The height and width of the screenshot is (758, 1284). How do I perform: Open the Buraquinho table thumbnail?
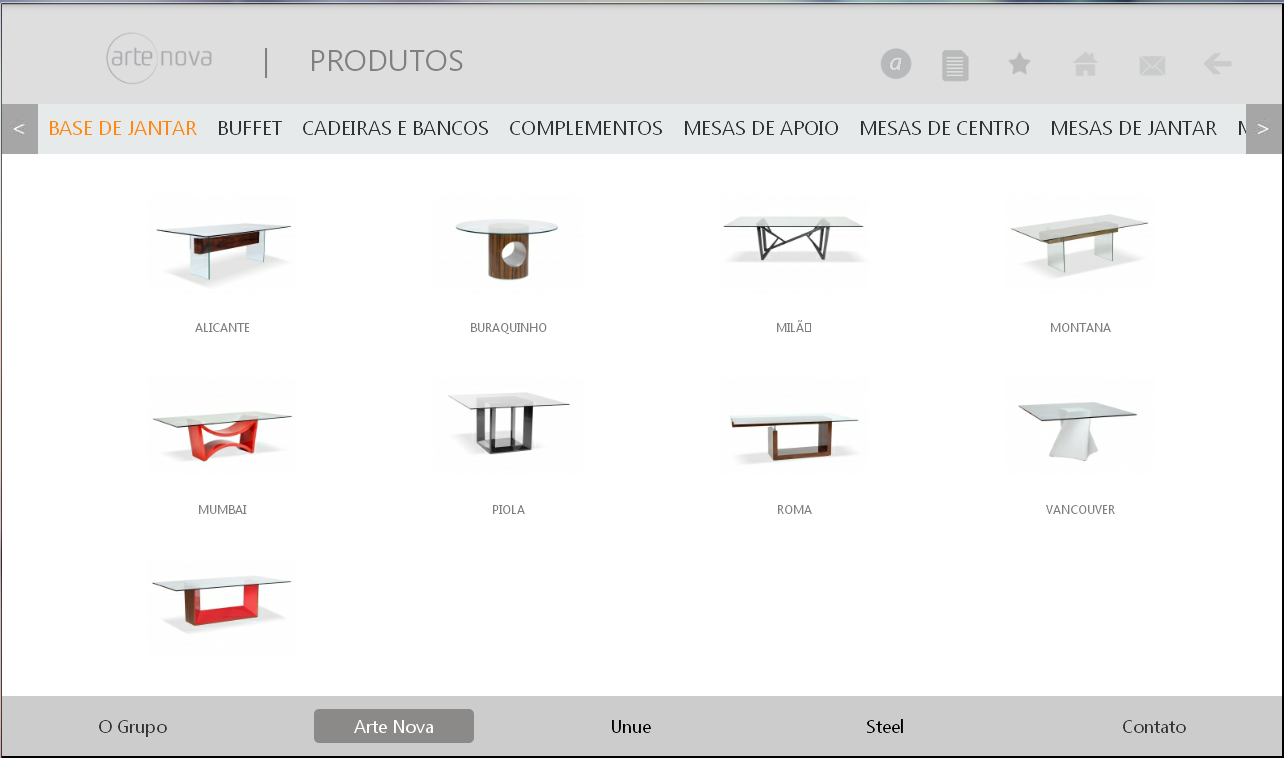(508, 243)
